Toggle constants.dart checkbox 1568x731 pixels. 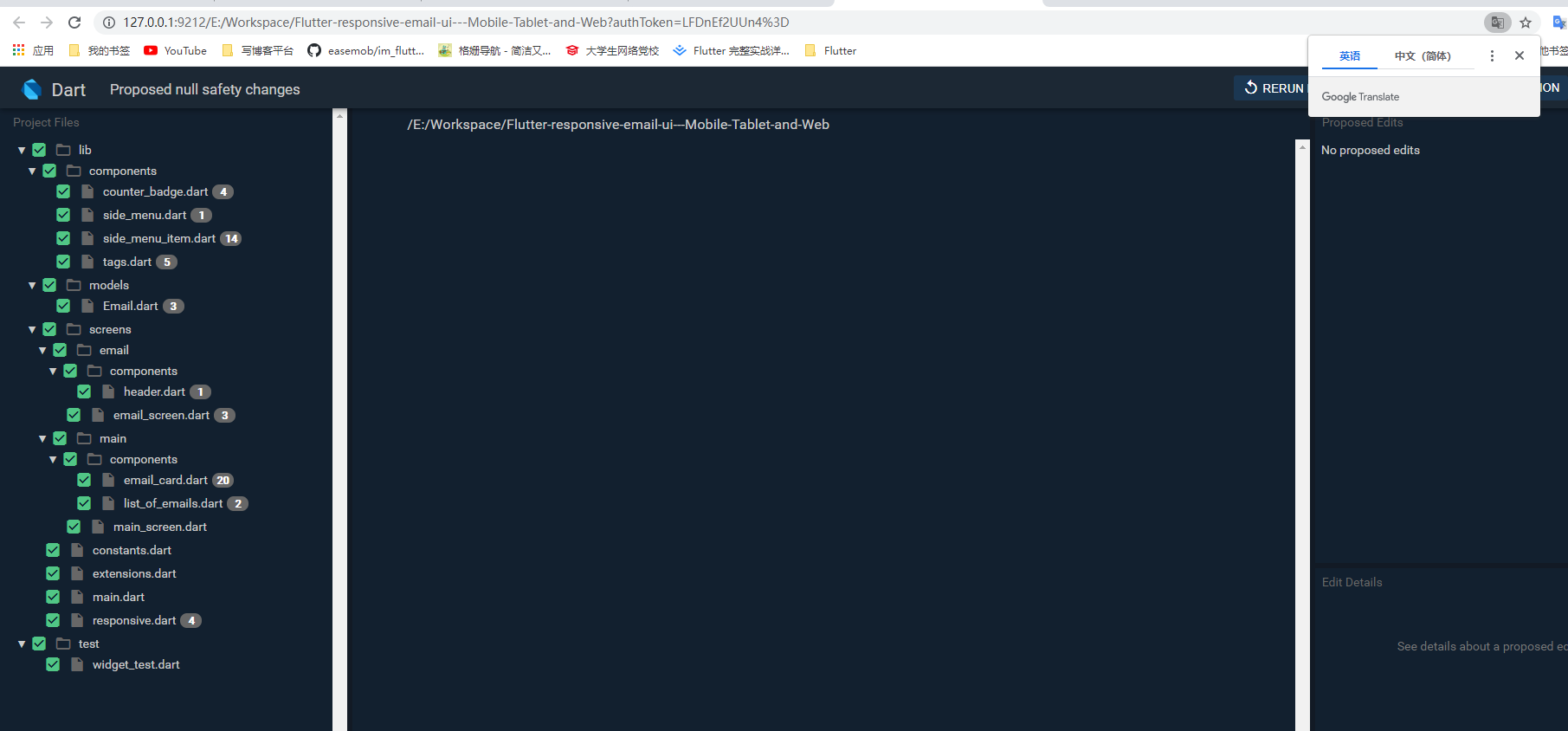coord(53,550)
